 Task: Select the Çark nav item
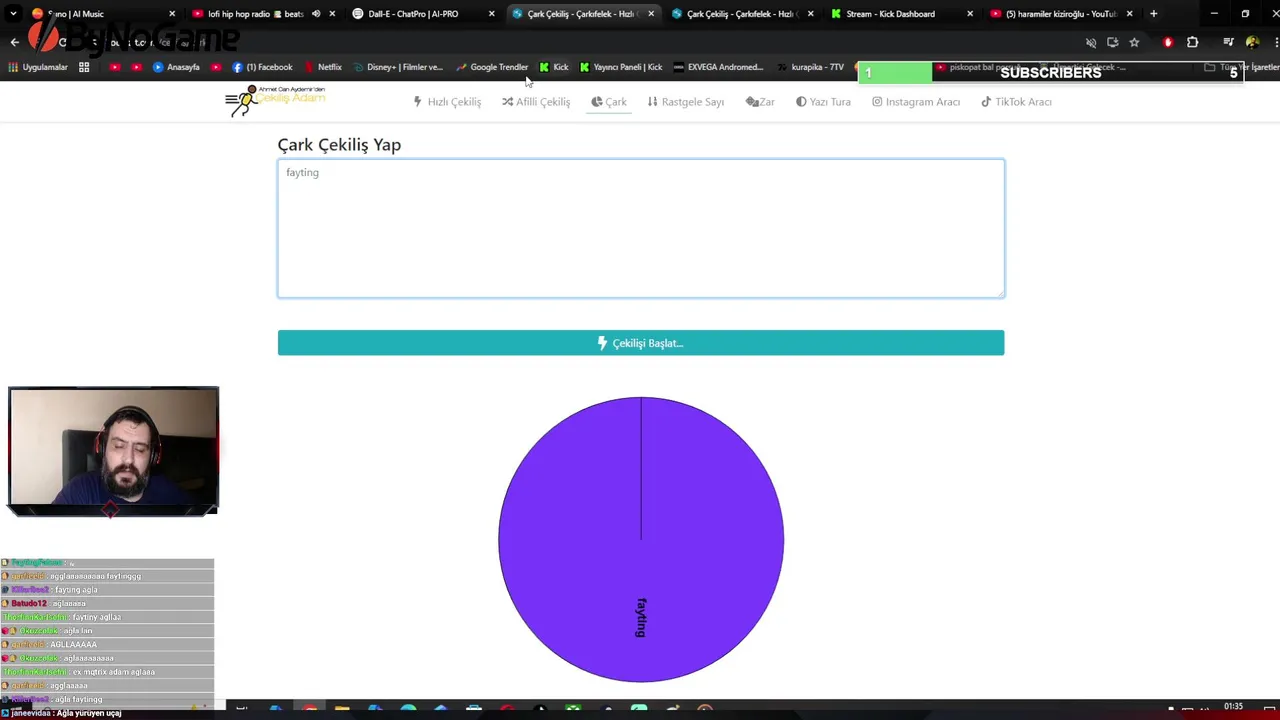pos(609,102)
